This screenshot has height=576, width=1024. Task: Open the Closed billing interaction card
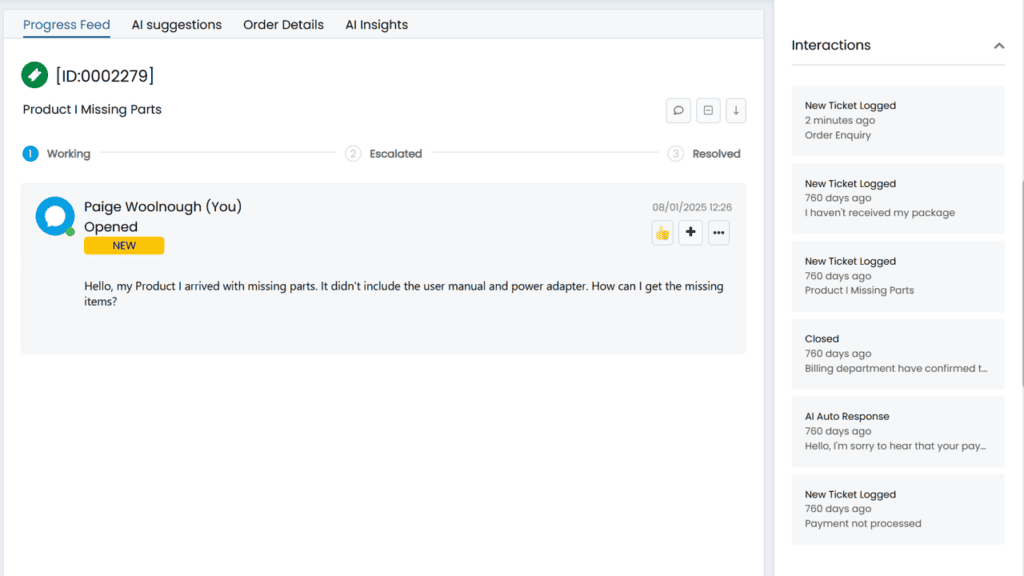click(898, 354)
